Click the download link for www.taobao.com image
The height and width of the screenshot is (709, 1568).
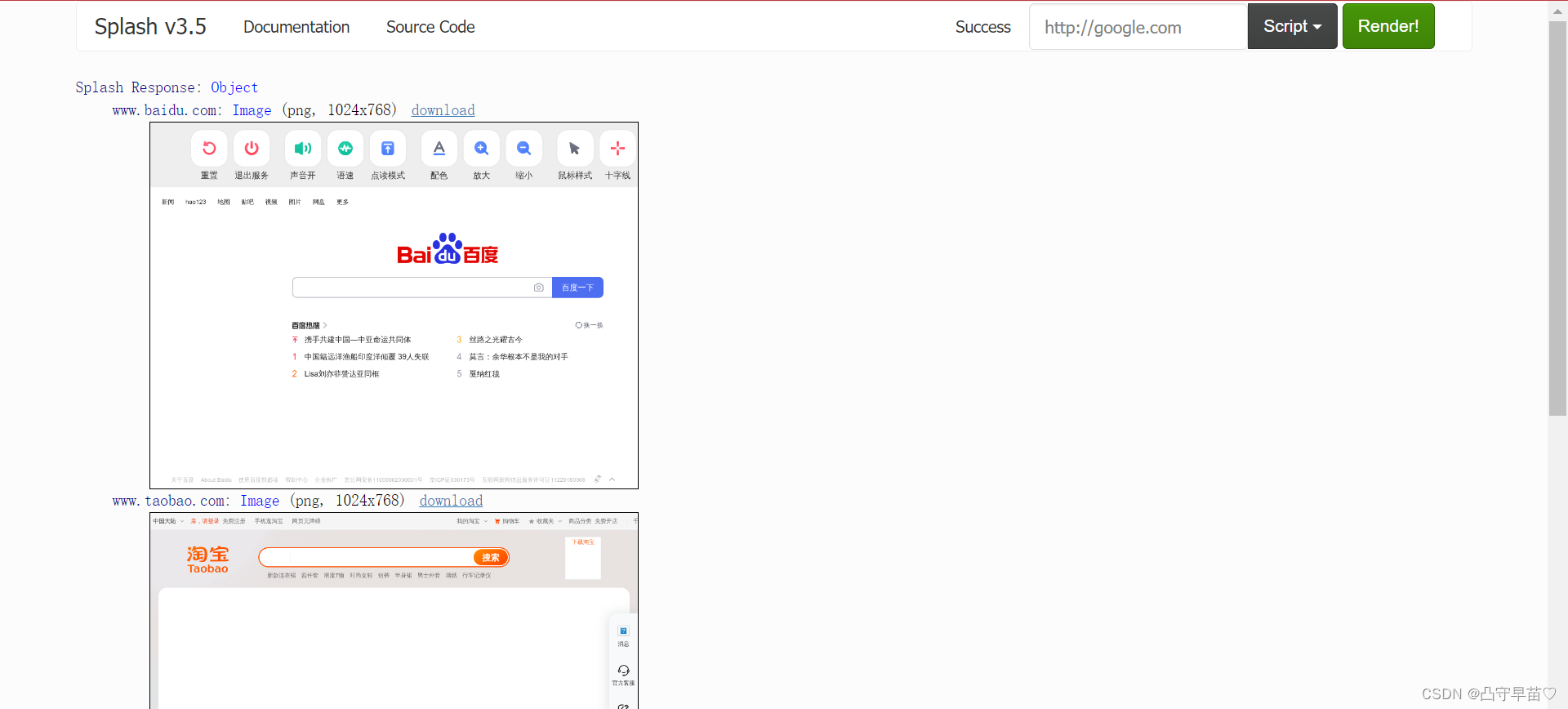coord(451,501)
